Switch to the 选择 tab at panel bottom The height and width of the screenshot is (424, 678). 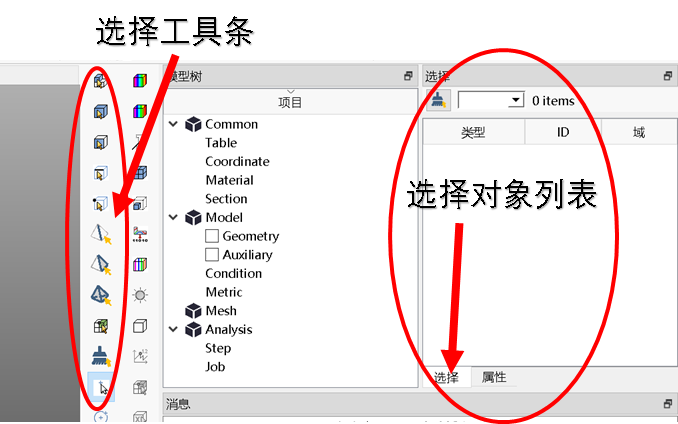(x=446, y=377)
